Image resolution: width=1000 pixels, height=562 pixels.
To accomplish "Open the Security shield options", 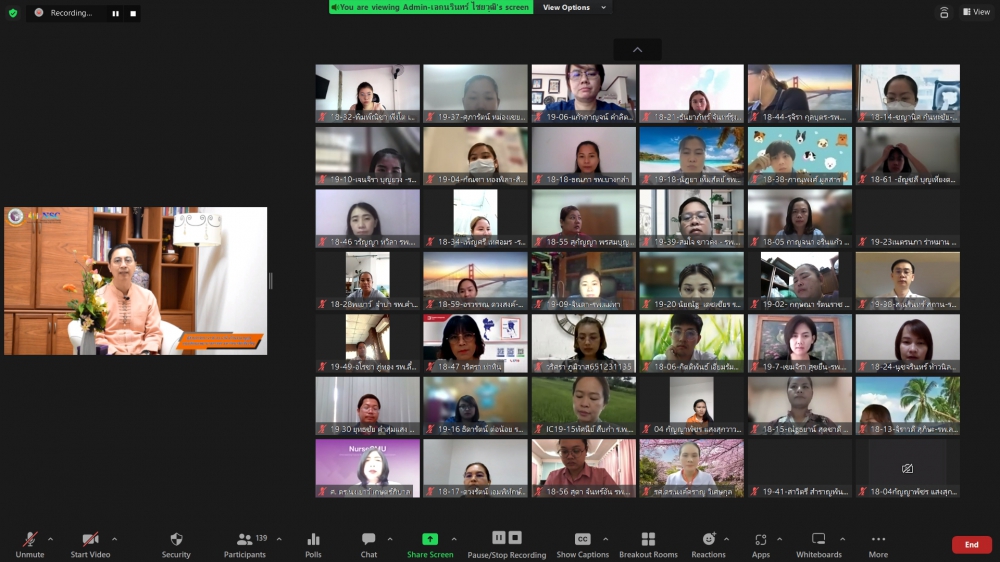I will [176, 540].
